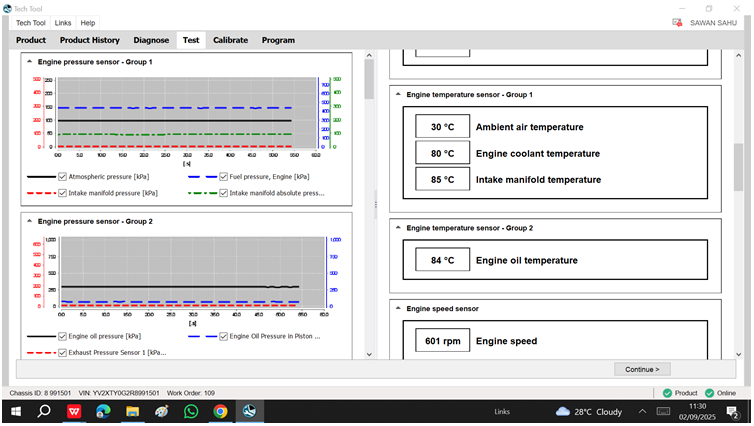The height and width of the screenshot is (426, 754).
Task: Uncheck Exhaust Pressure Sensor 1 checkbox
Action: coord(63,353)
